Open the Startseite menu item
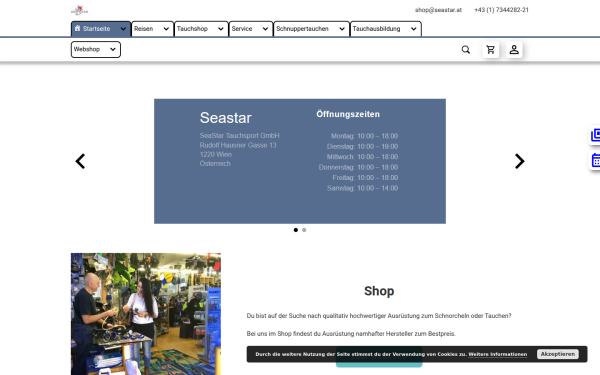600x375 pixels. click(x=101, y=29)
